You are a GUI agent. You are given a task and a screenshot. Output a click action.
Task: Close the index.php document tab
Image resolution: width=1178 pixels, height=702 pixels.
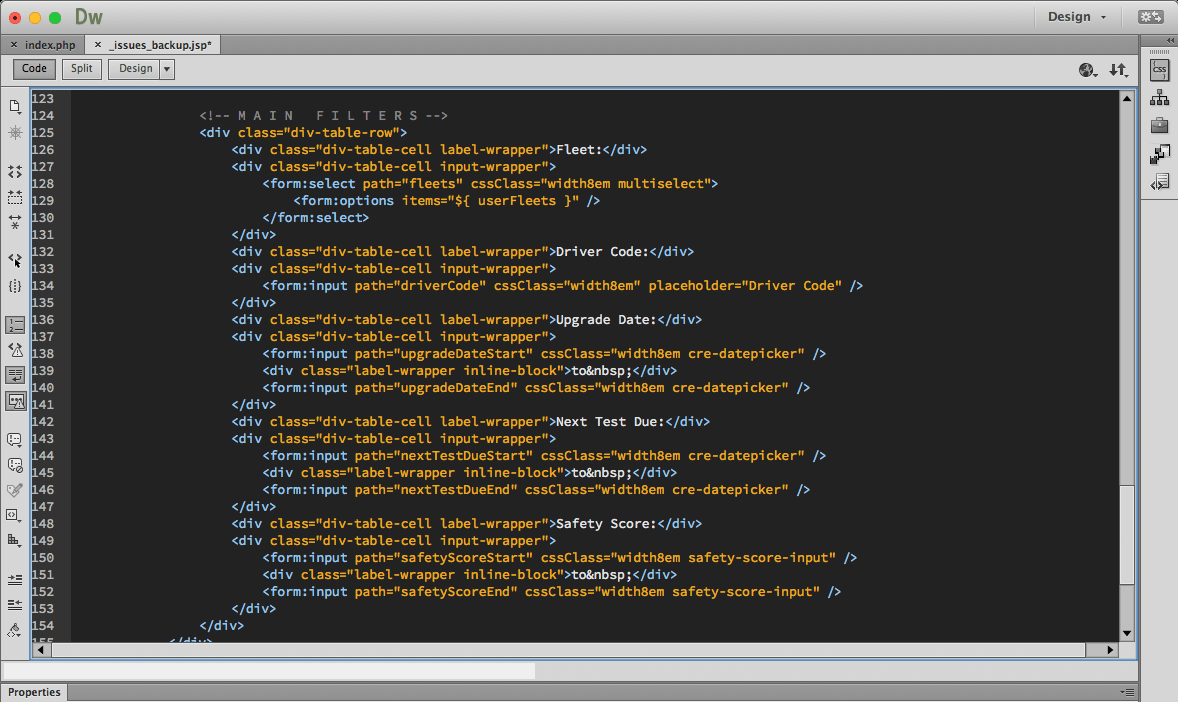click(14, 45)
